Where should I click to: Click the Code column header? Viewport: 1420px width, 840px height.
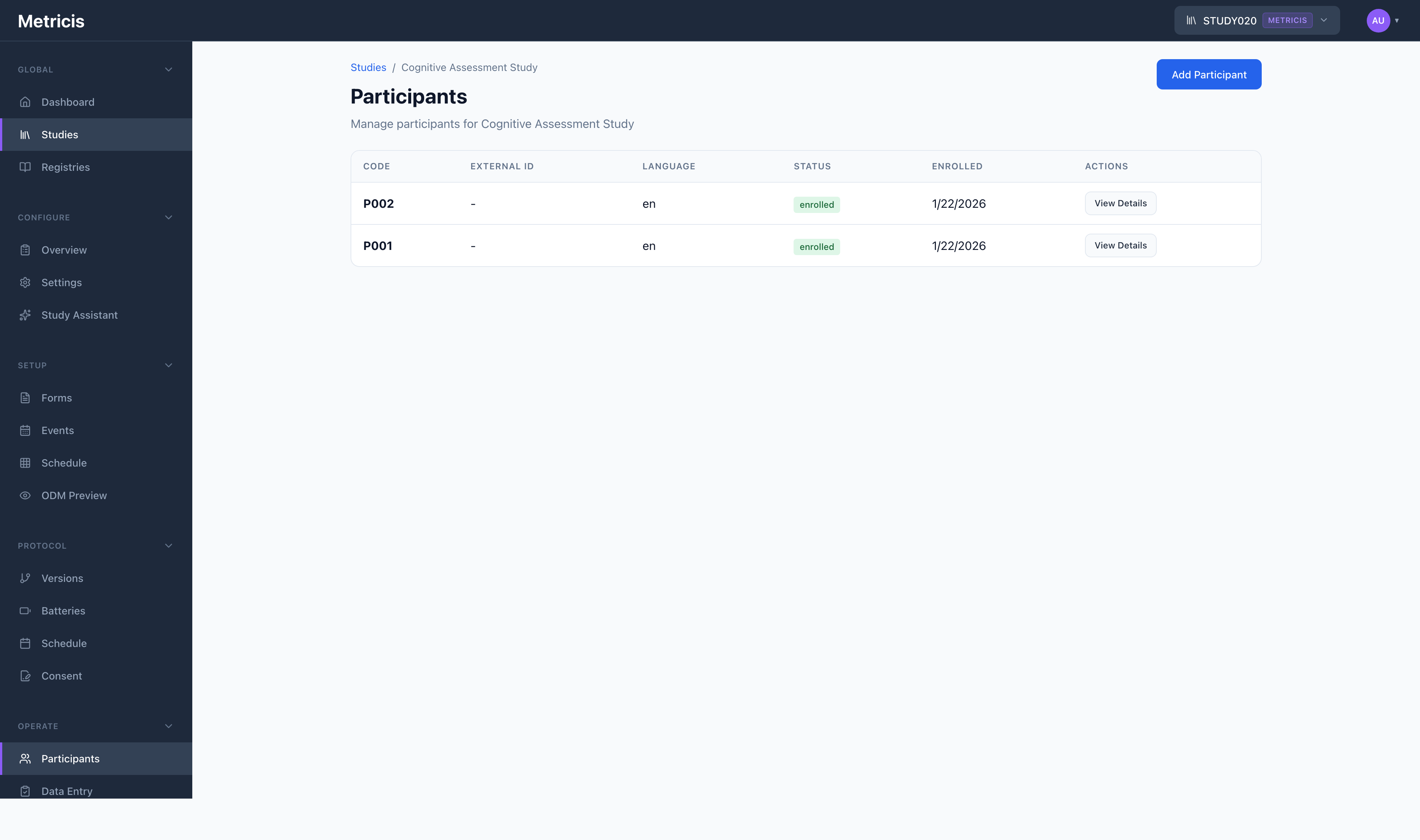376,166
